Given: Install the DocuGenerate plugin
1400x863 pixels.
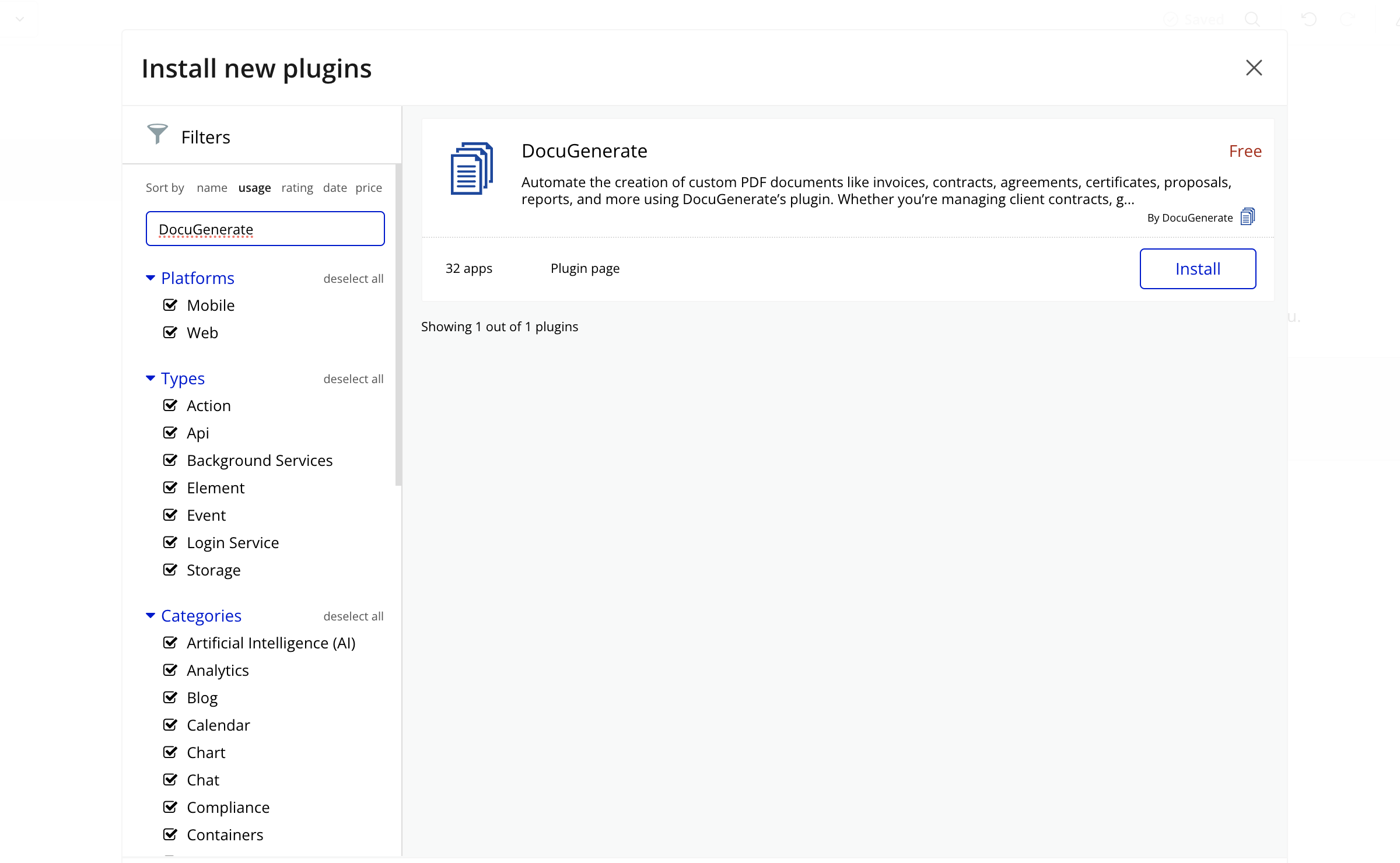Looking at the screenshot, I should coord(1198,269).
